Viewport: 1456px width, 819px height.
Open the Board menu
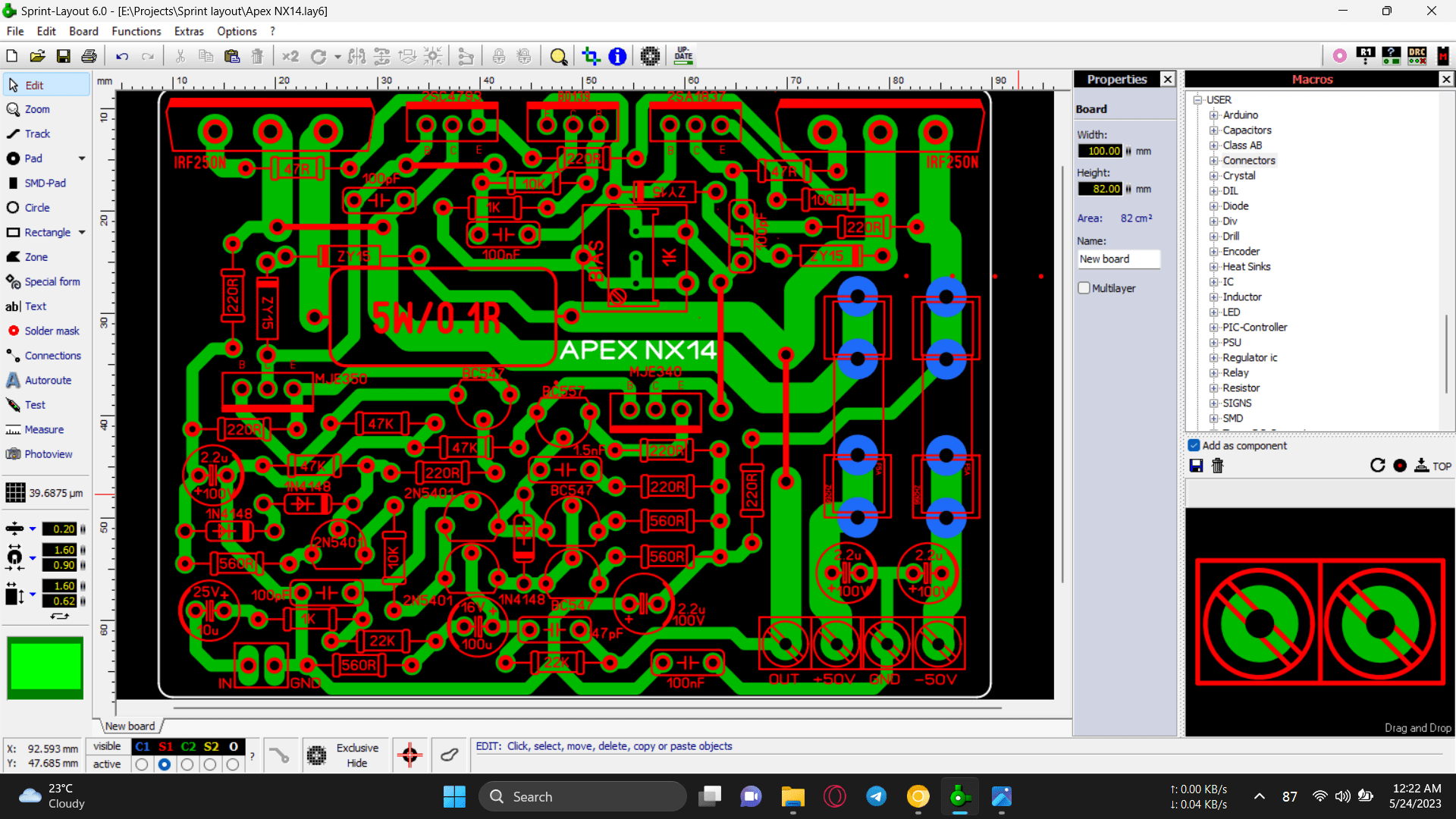[83, 31]
